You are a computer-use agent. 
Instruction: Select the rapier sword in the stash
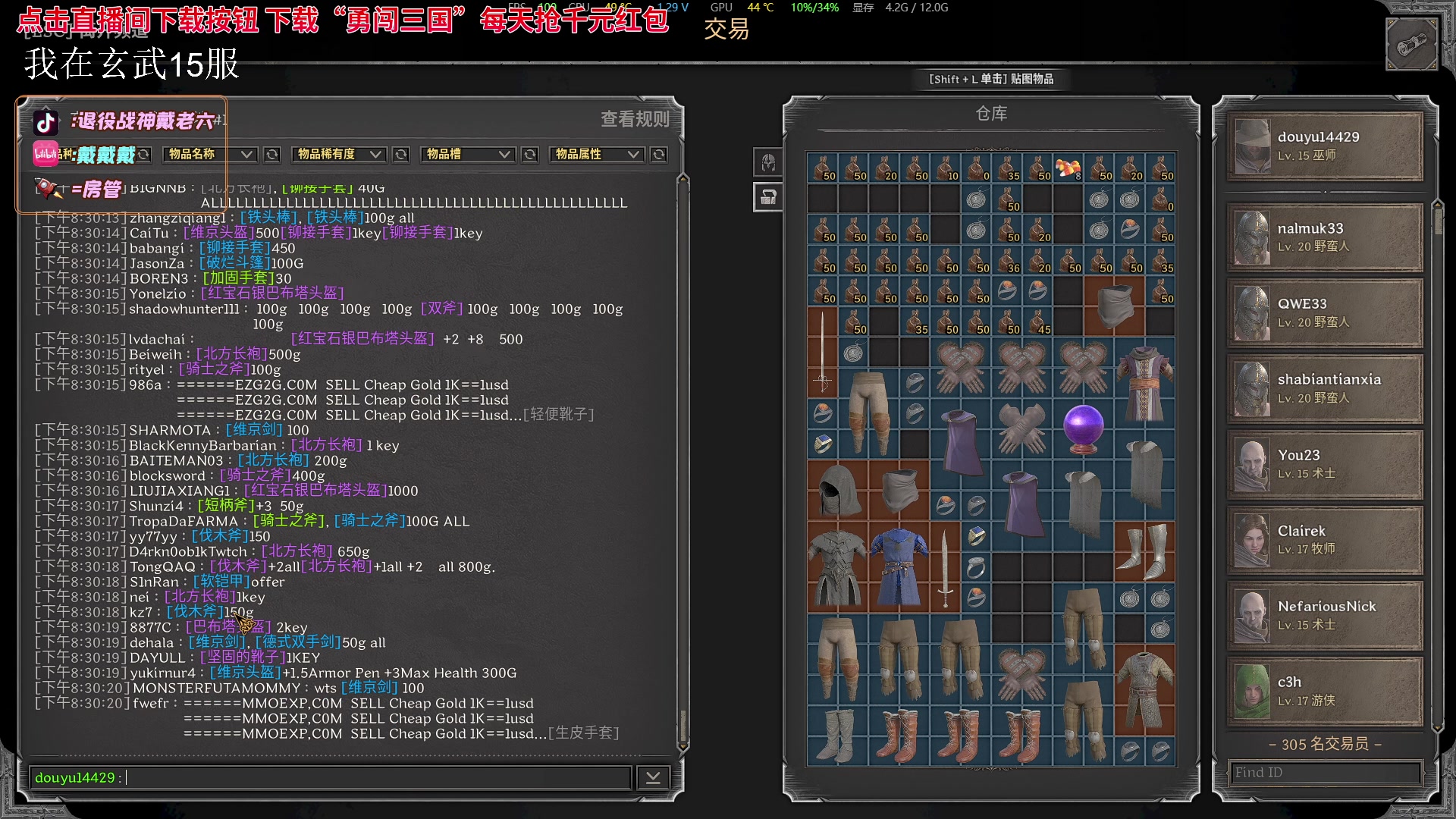pyautogui.click(x=822, y=353)
